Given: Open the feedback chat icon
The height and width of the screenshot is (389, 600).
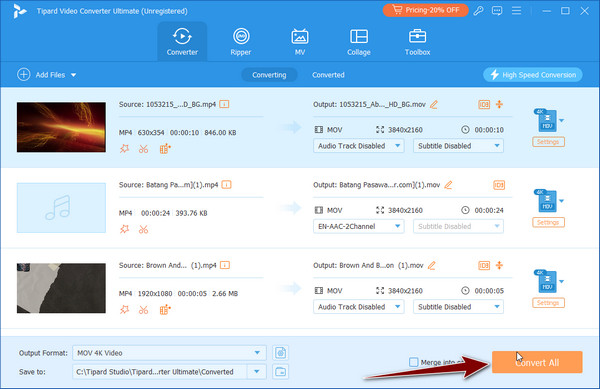Looking at the screenshot, I should pos(497,11).
